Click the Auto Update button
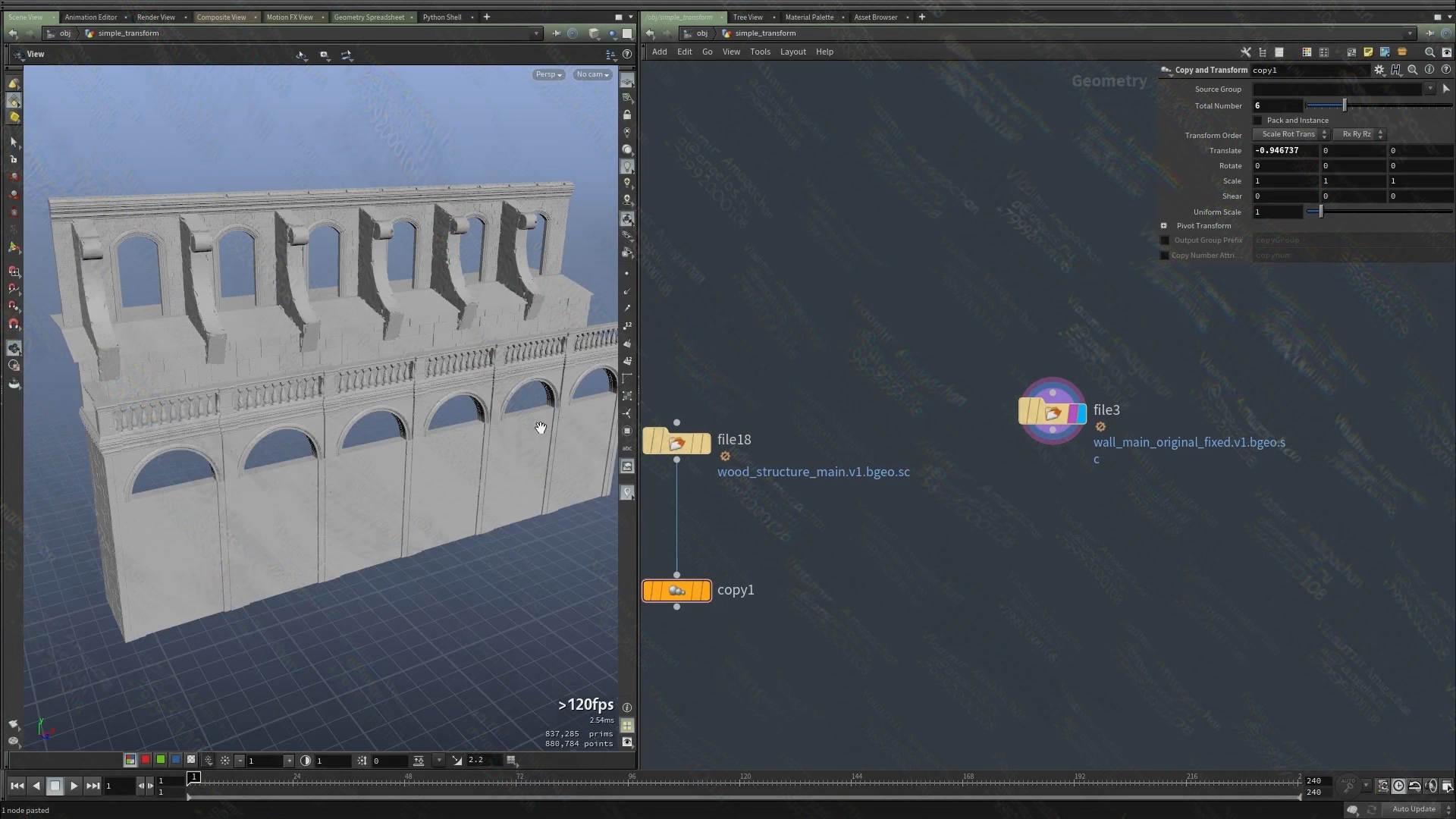The image size is (1456, 819). click(x=1414, y=809)
